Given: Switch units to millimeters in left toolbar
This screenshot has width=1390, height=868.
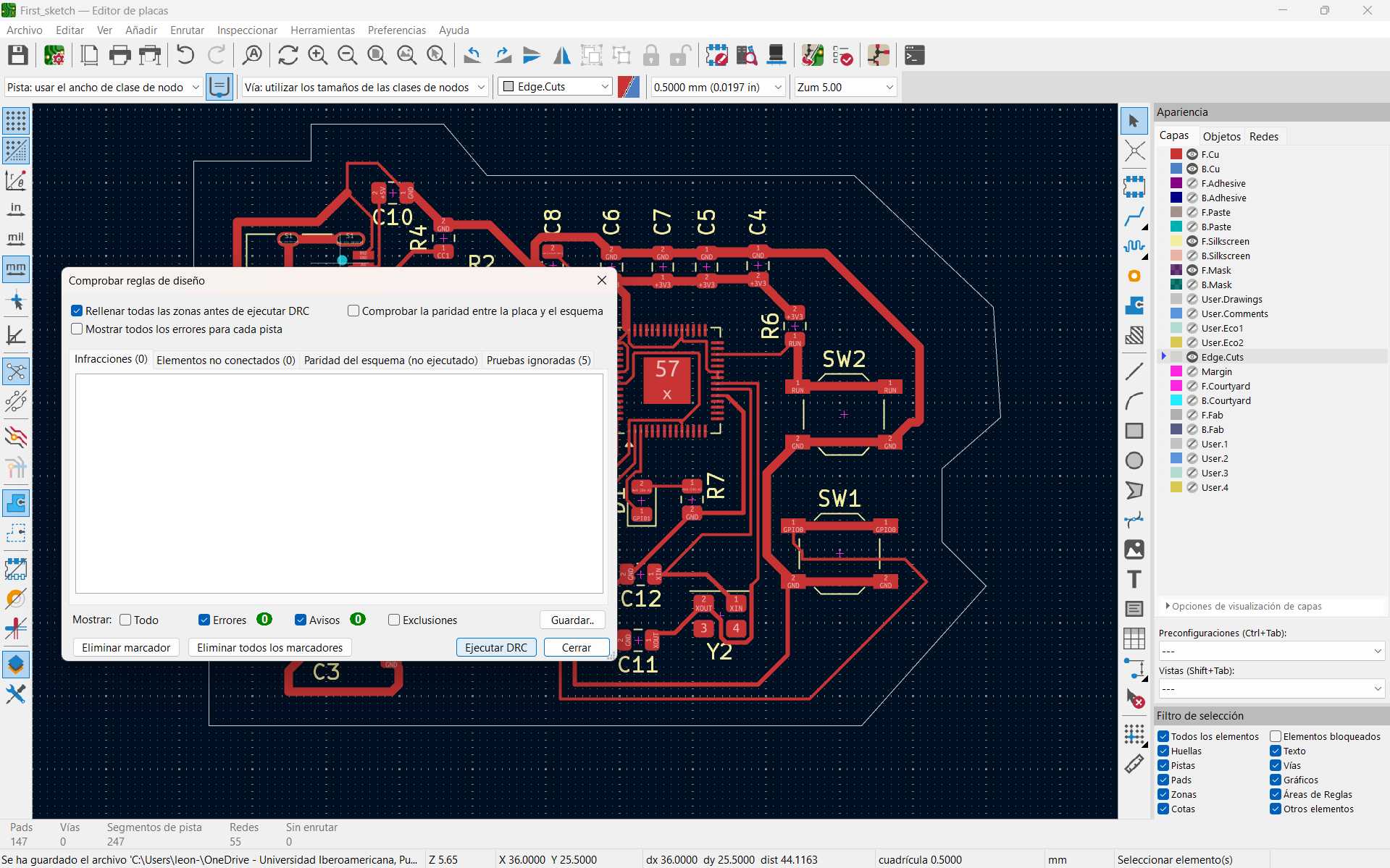Looking at the screenshot, I should (x=16, y=269).
